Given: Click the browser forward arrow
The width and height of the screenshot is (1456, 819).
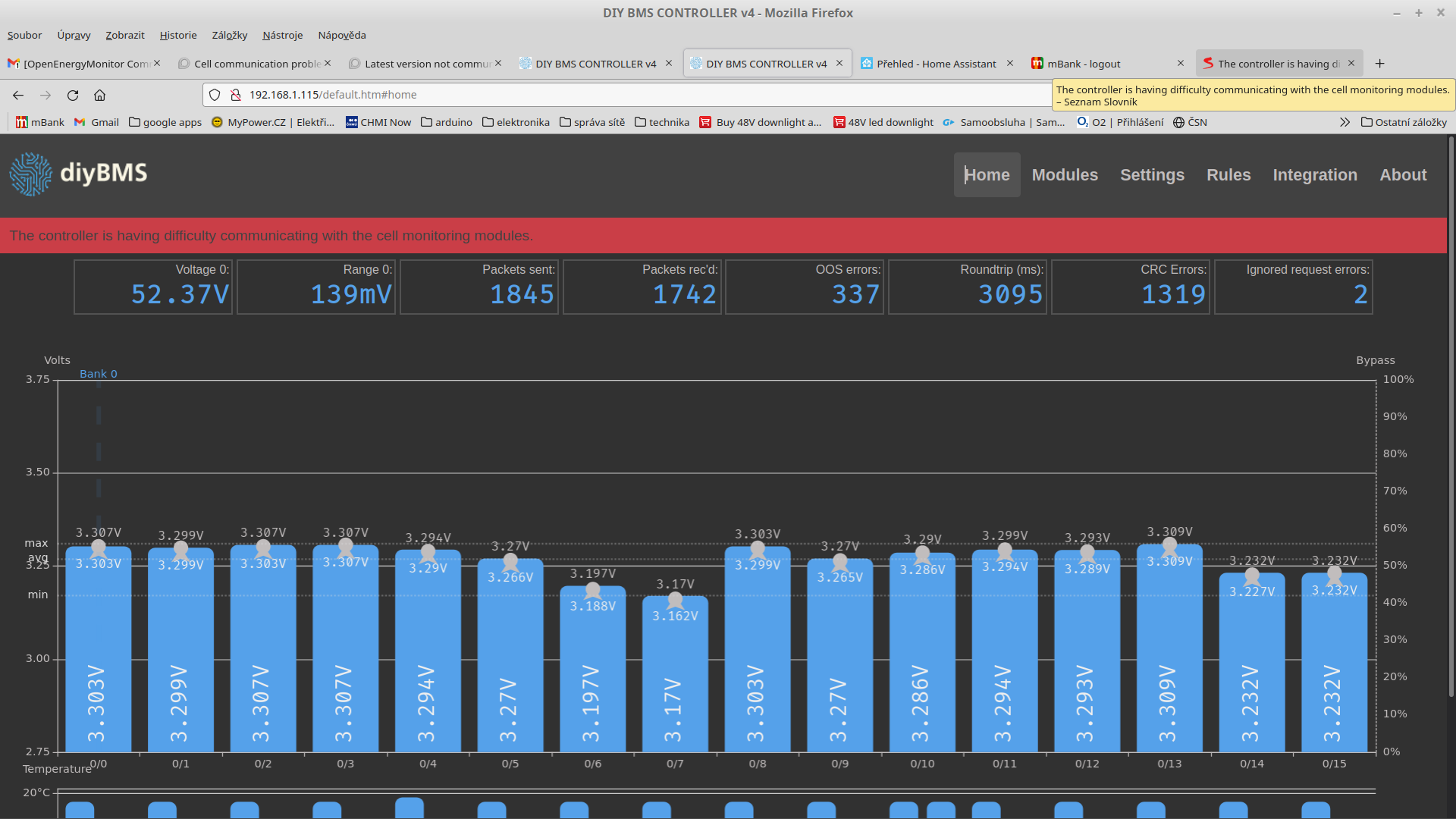Looking at the screenshot, I should click(x=45, y=95).
